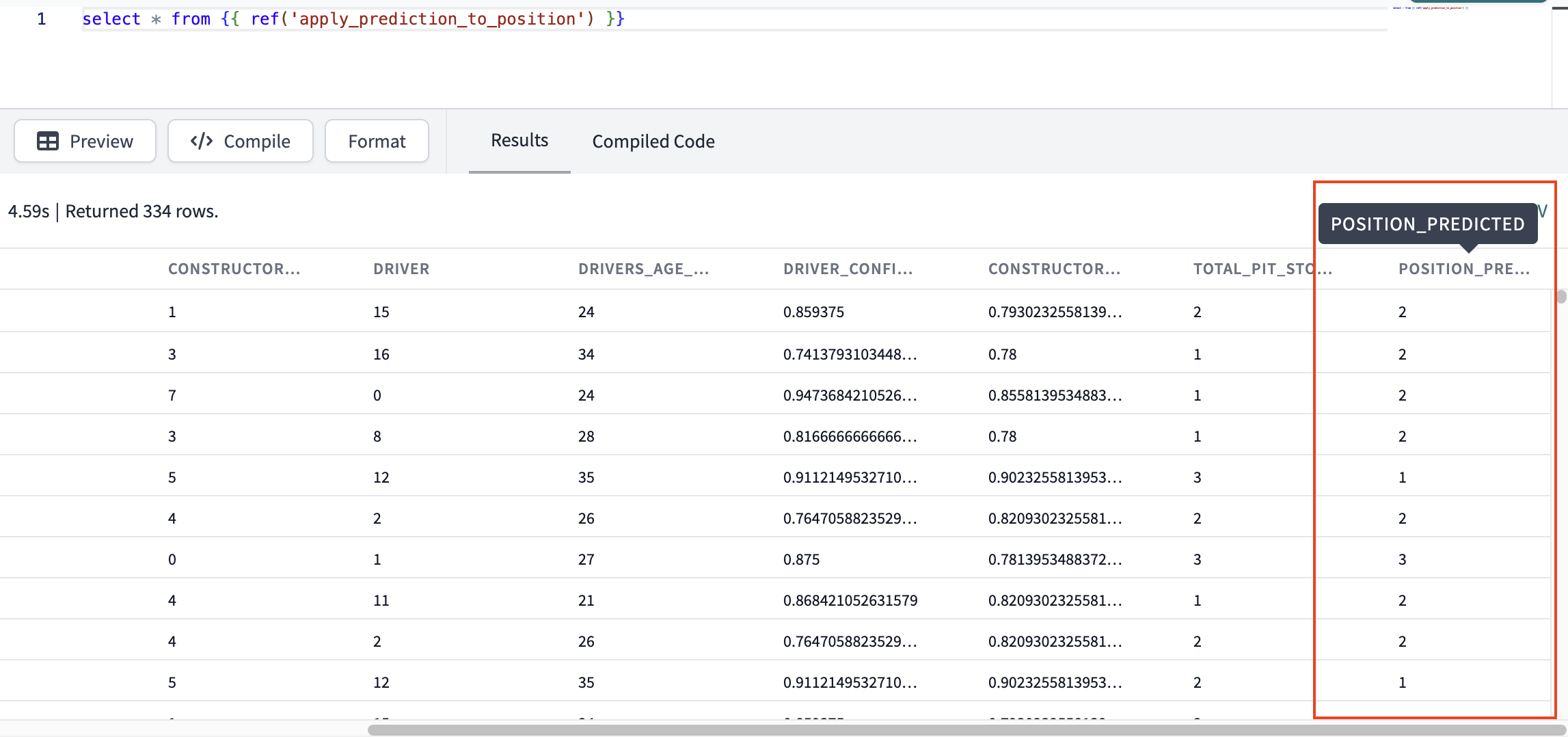Click the Format button
This screenshot has height=737, width=1568.
376,141
